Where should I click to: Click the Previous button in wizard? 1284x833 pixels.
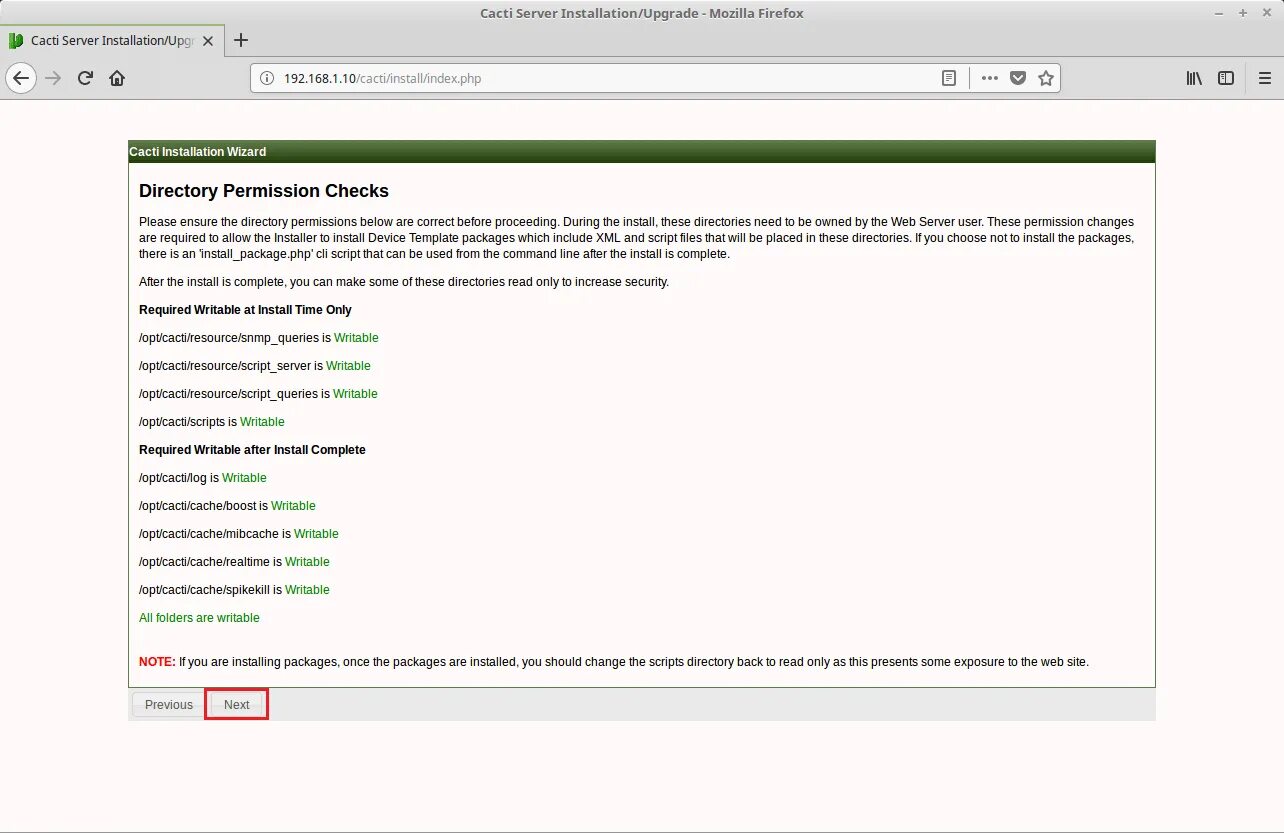(x=169, y=705)
